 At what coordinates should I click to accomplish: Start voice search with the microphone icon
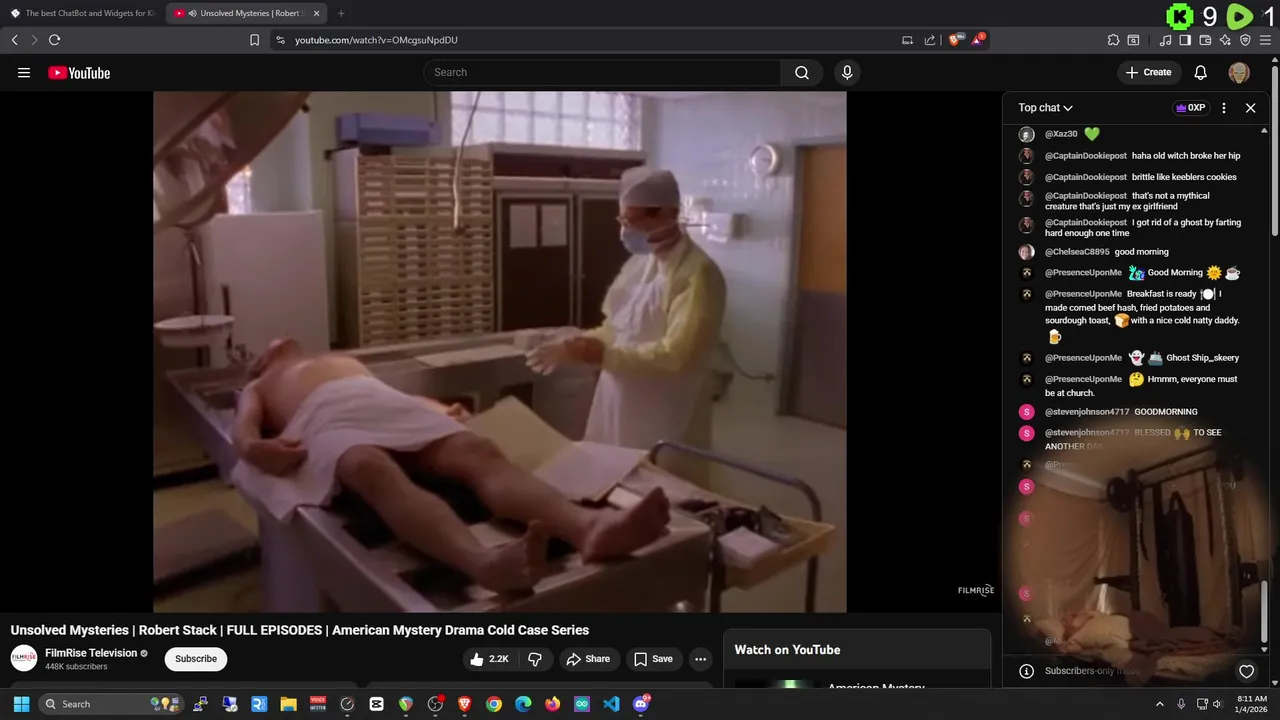pyautogui.click(x=847, y=72)
